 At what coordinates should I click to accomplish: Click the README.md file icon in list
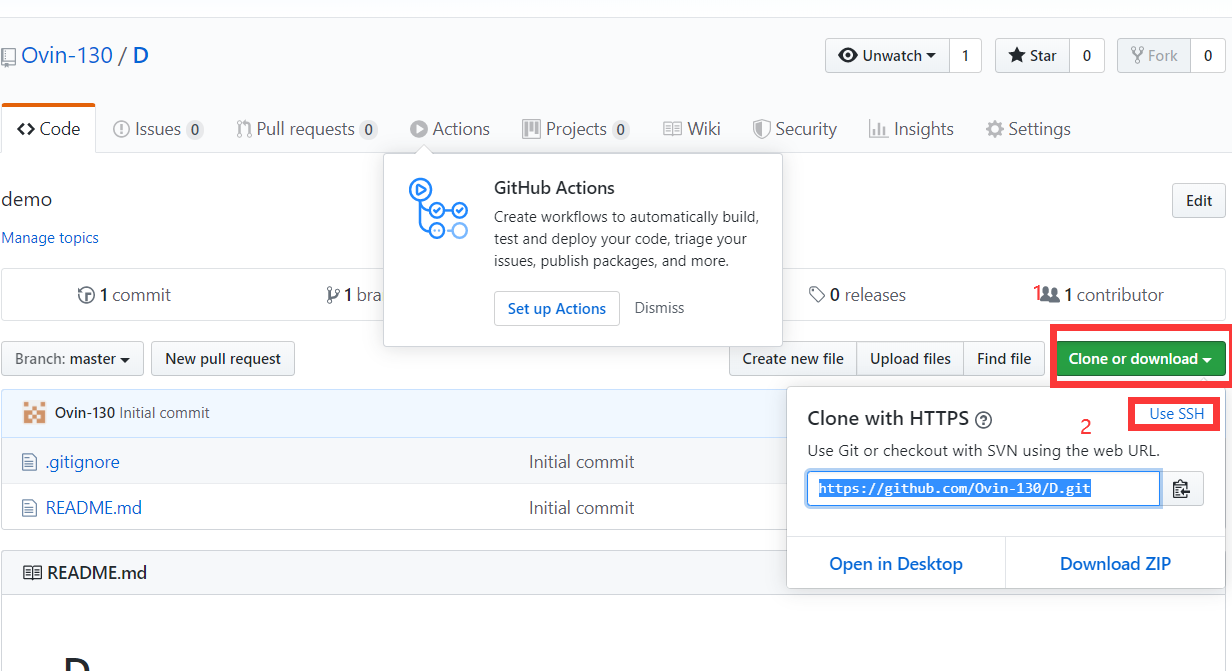point(30,508)
